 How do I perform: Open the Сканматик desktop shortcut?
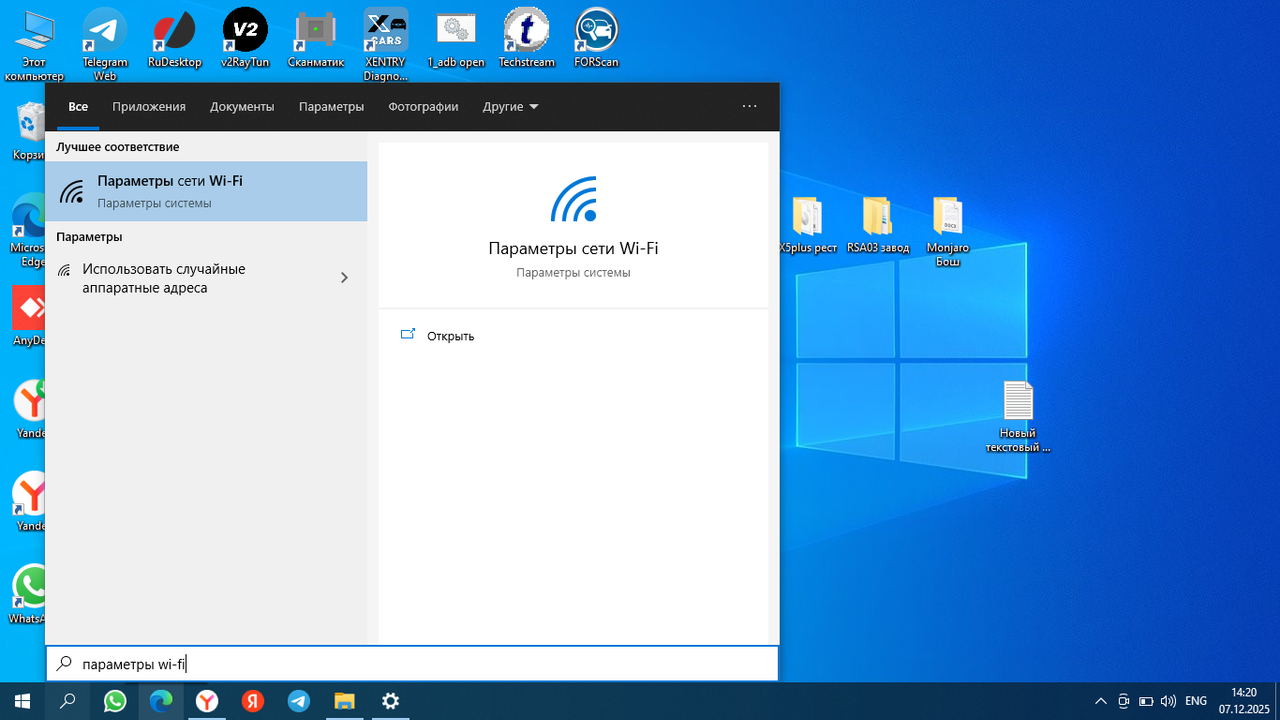click(x=316, y=40)
